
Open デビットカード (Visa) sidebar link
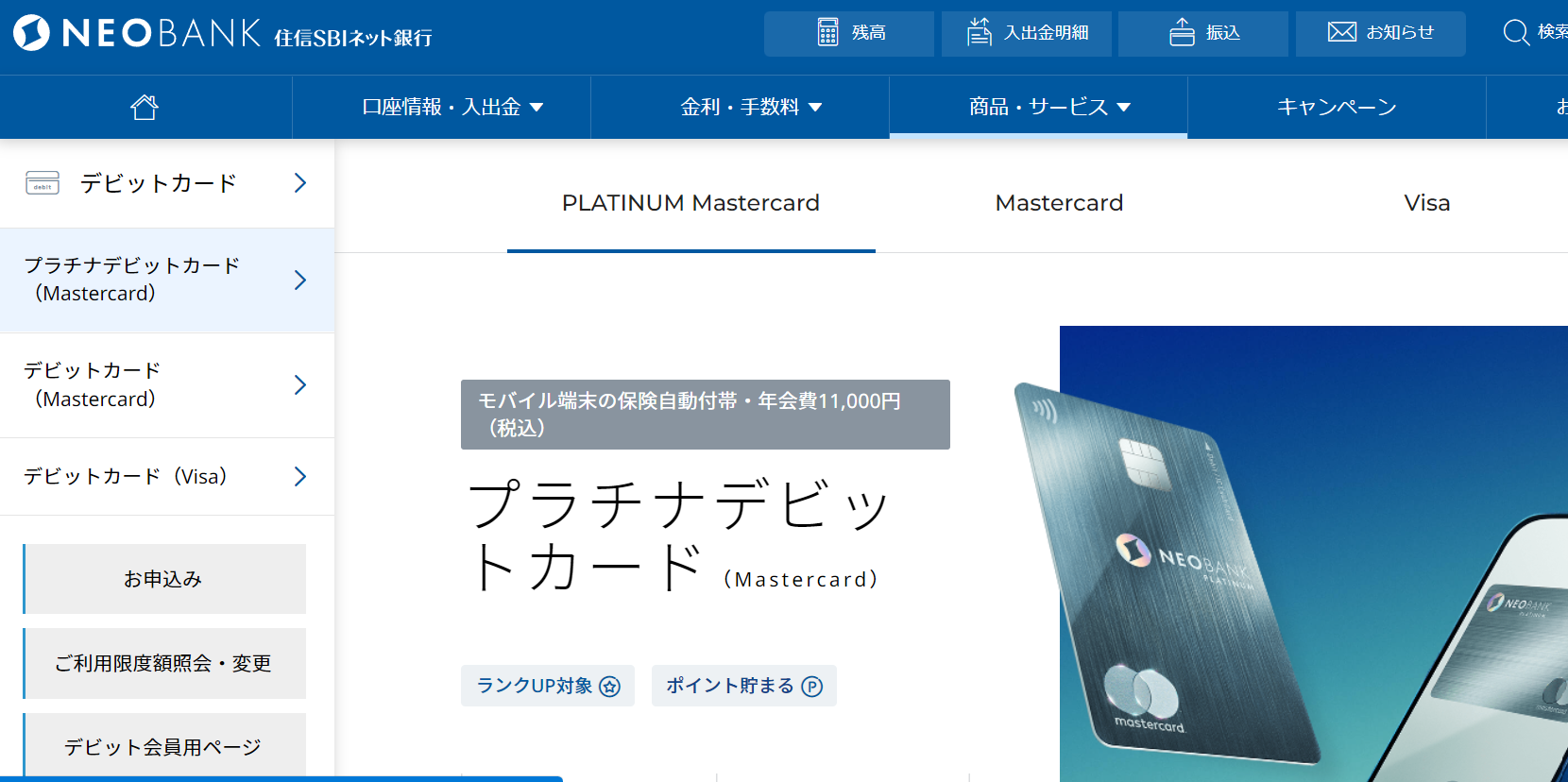(x=166, y=476)
